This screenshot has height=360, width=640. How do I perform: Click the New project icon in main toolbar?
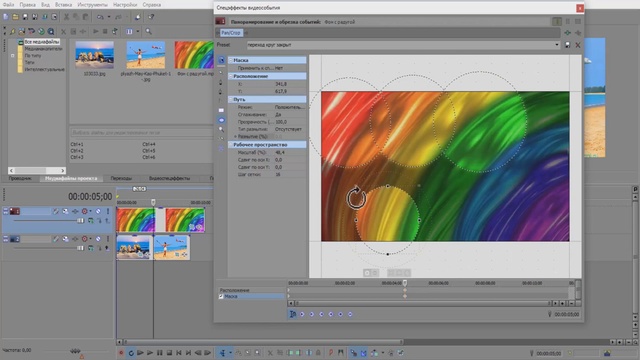pyautogui.click(x=6, y=17)
